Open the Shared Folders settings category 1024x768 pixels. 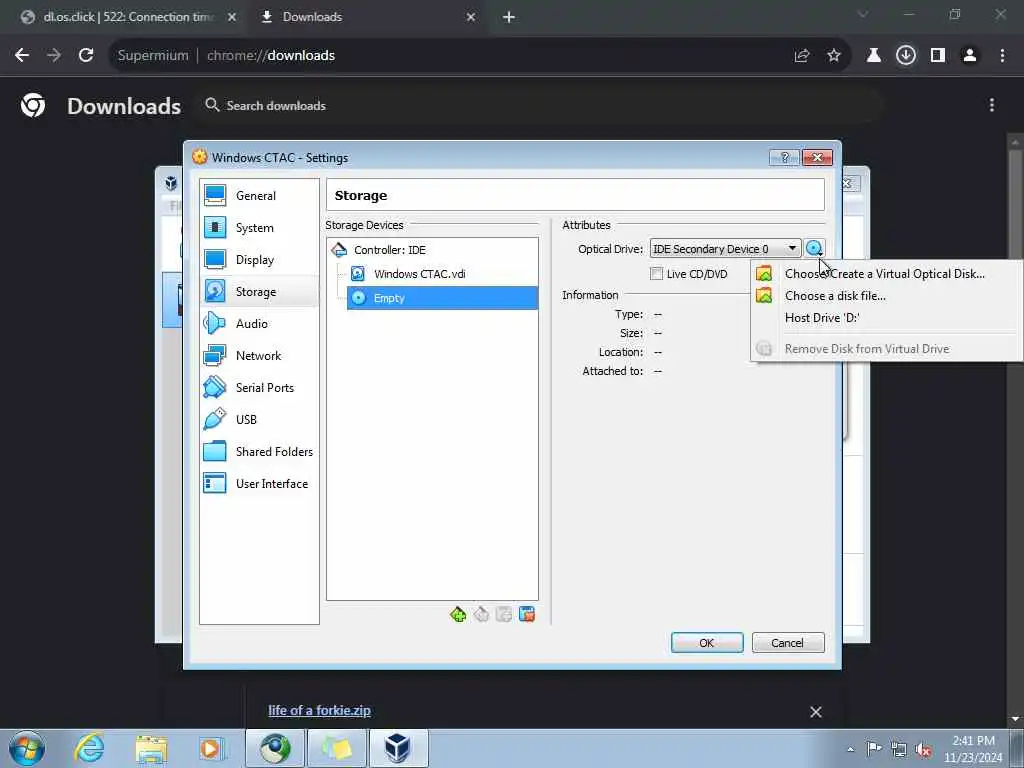[x=259, y=451]
